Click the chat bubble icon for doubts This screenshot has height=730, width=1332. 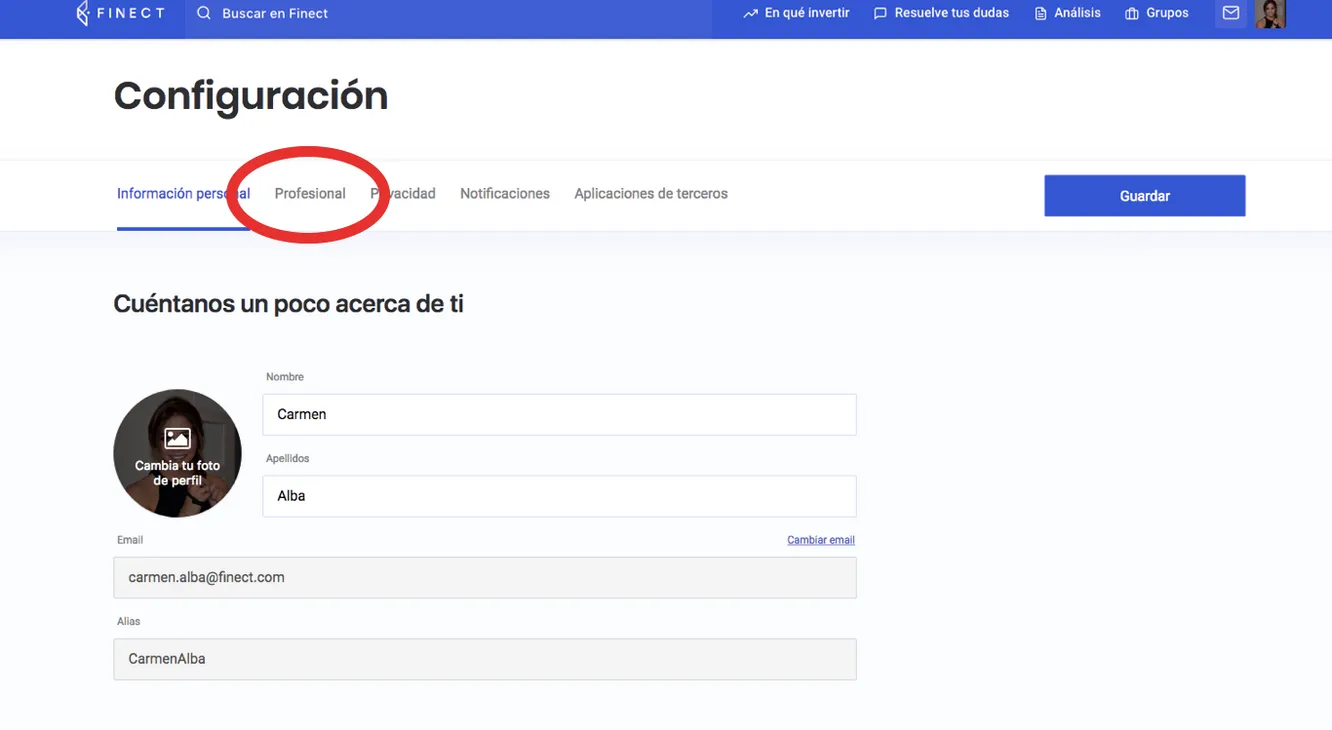880,14
